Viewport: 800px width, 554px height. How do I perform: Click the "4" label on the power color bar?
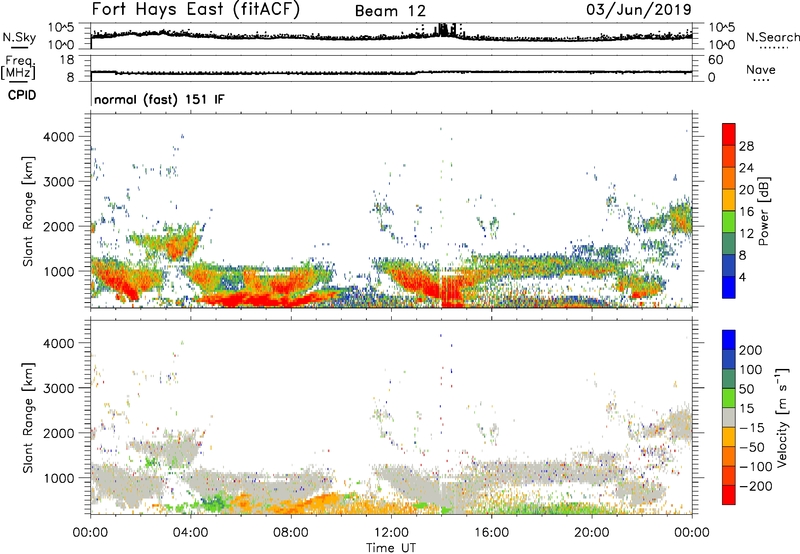(743, 277)
